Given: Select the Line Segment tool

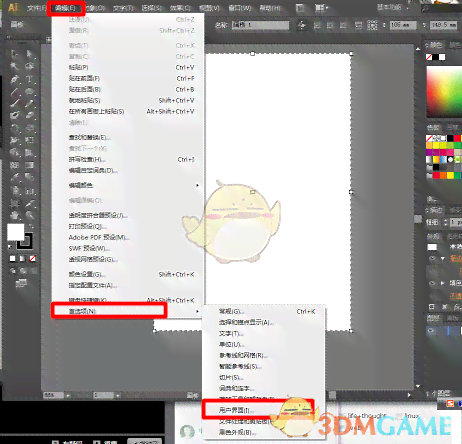Looking at the screenshot, I should (x=15, y=92).
